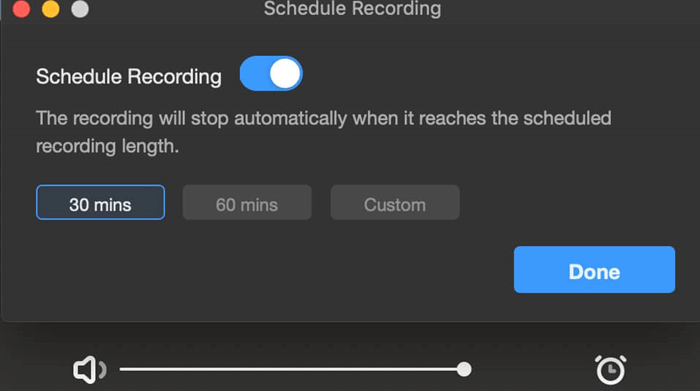Image resolution: width=700 pixels, height=391 pixels.
Task: Click the volume slider handle knob
Action: tap(464, 369)
